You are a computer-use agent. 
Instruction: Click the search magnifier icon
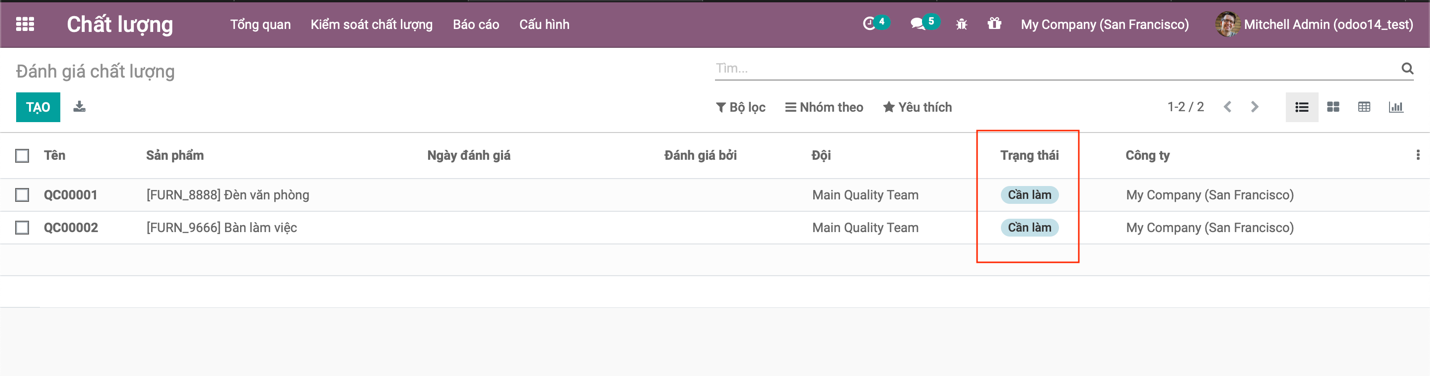pos(1407,69)
